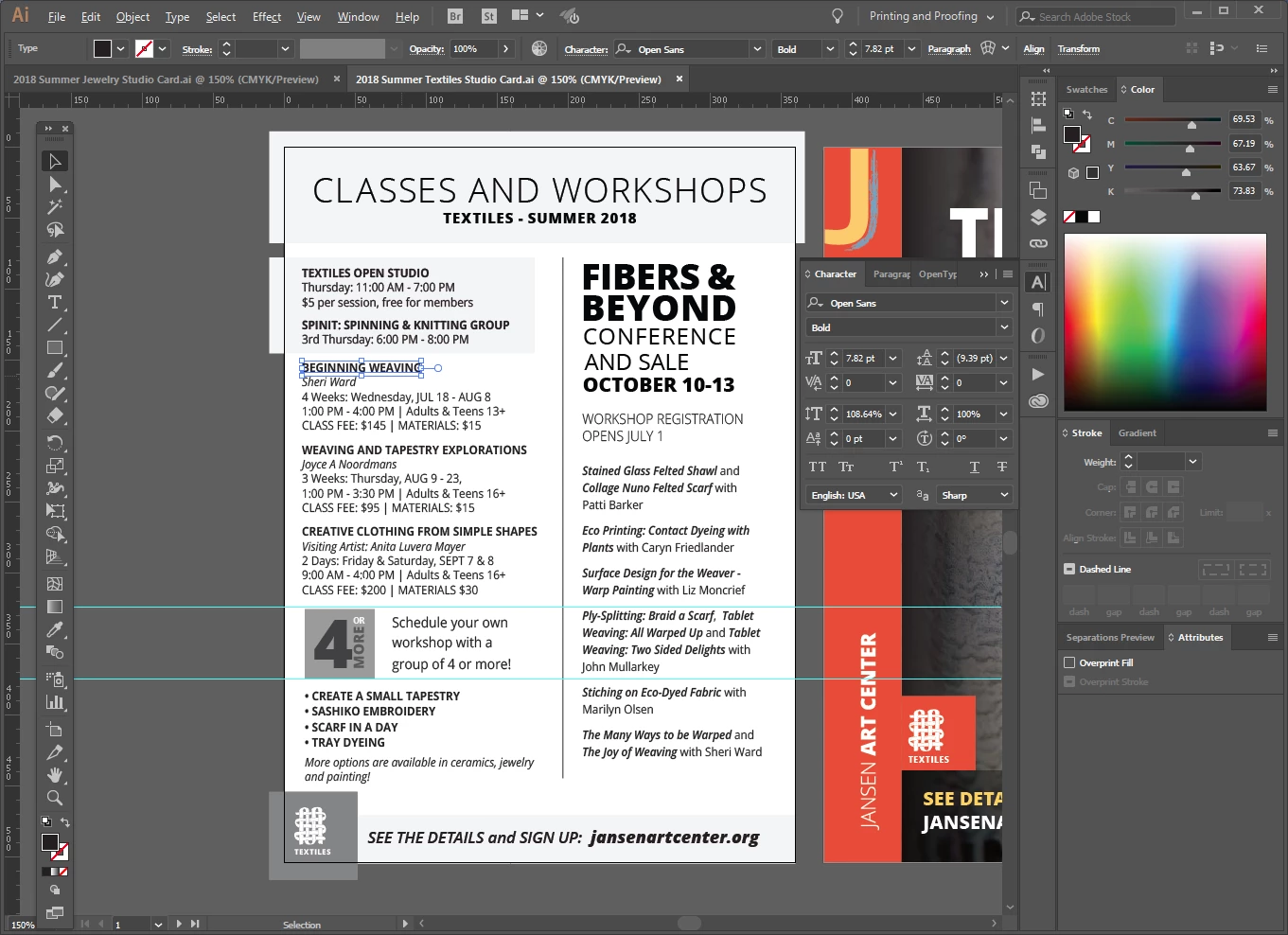
Task: Open the Effect menu
Action: (267, 17)
